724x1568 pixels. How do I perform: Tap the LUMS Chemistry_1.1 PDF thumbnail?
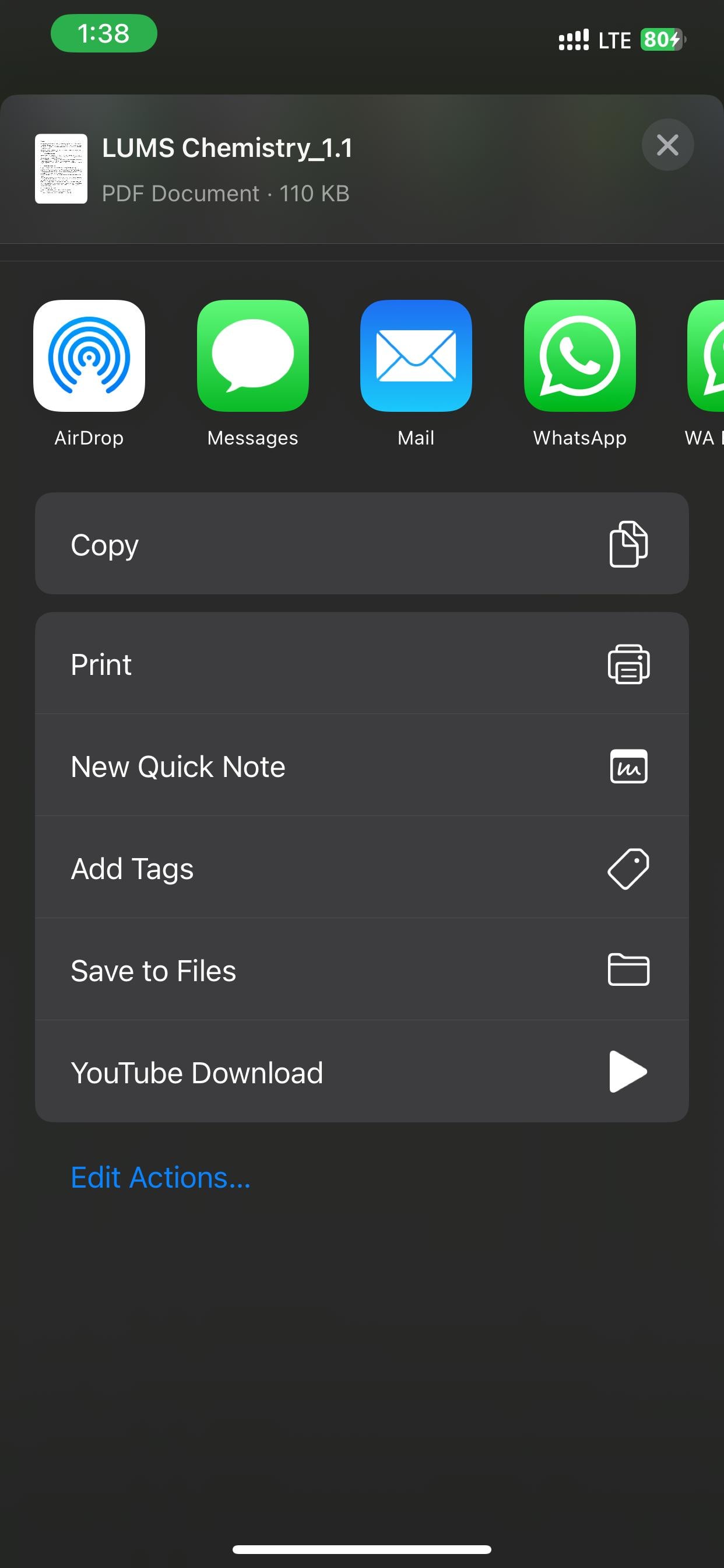click(61, 169)
